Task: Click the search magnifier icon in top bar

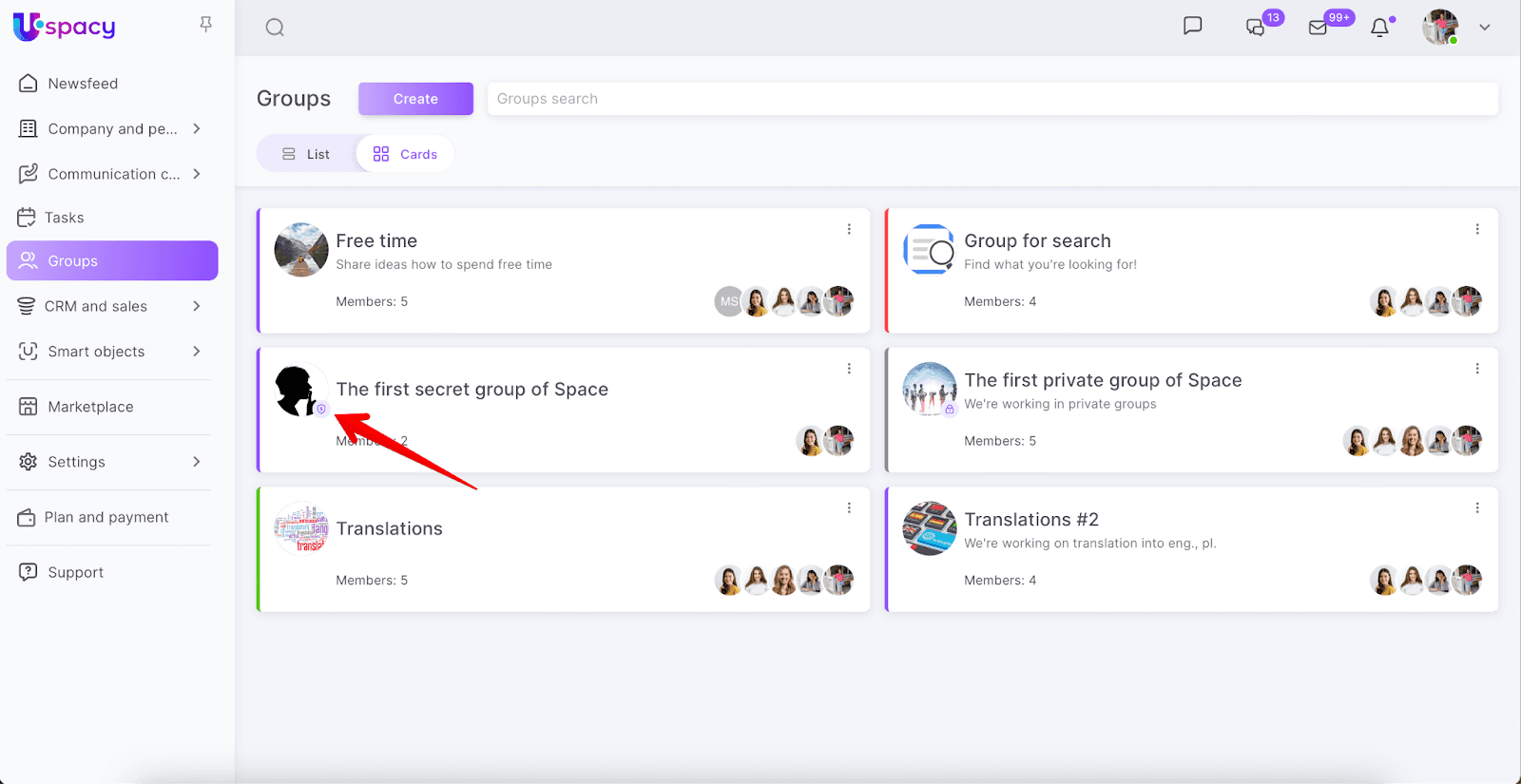Action: 275,28
